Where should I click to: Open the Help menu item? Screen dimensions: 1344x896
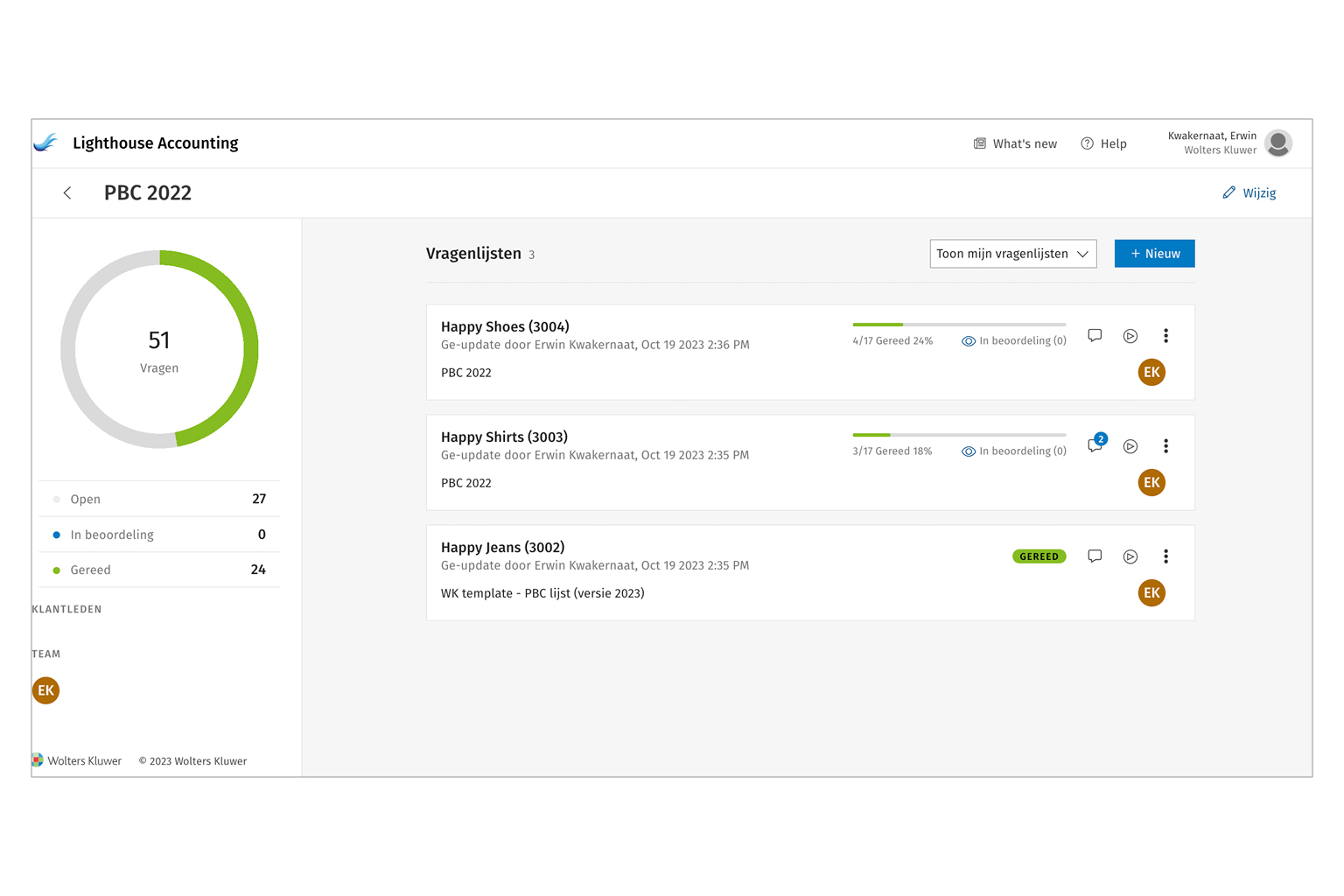pyautogui.click(x=1104, y=143)
